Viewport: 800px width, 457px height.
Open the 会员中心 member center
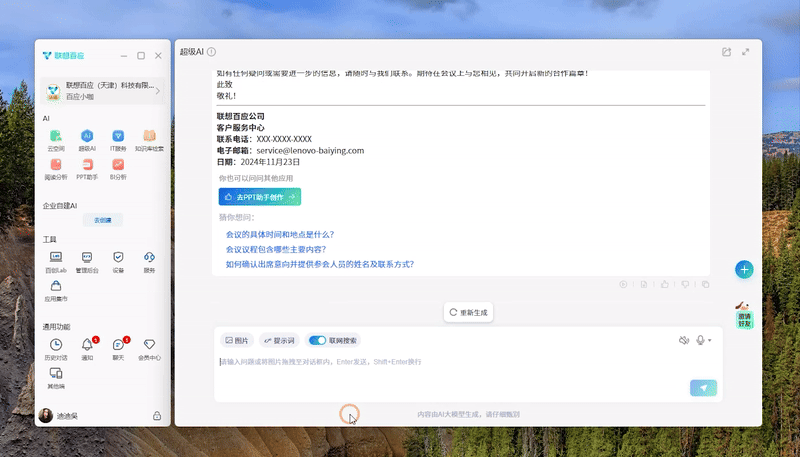tap(149, 349)
